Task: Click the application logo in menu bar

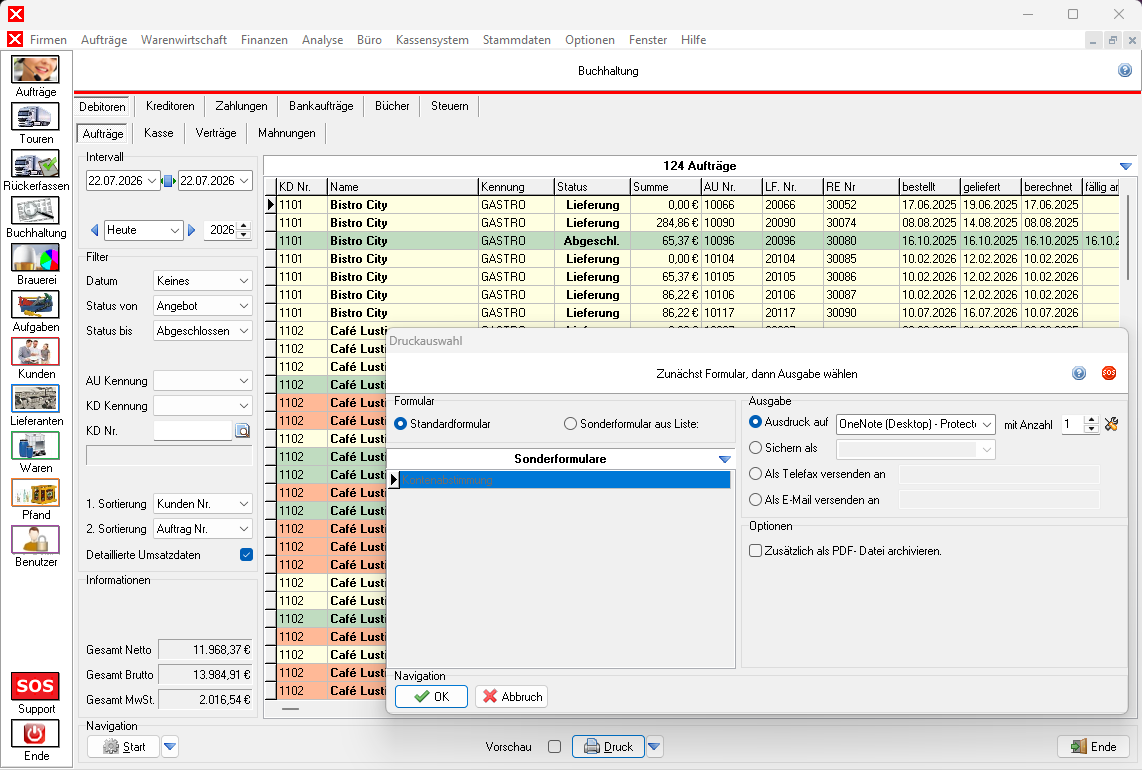Action: (15, 39)
